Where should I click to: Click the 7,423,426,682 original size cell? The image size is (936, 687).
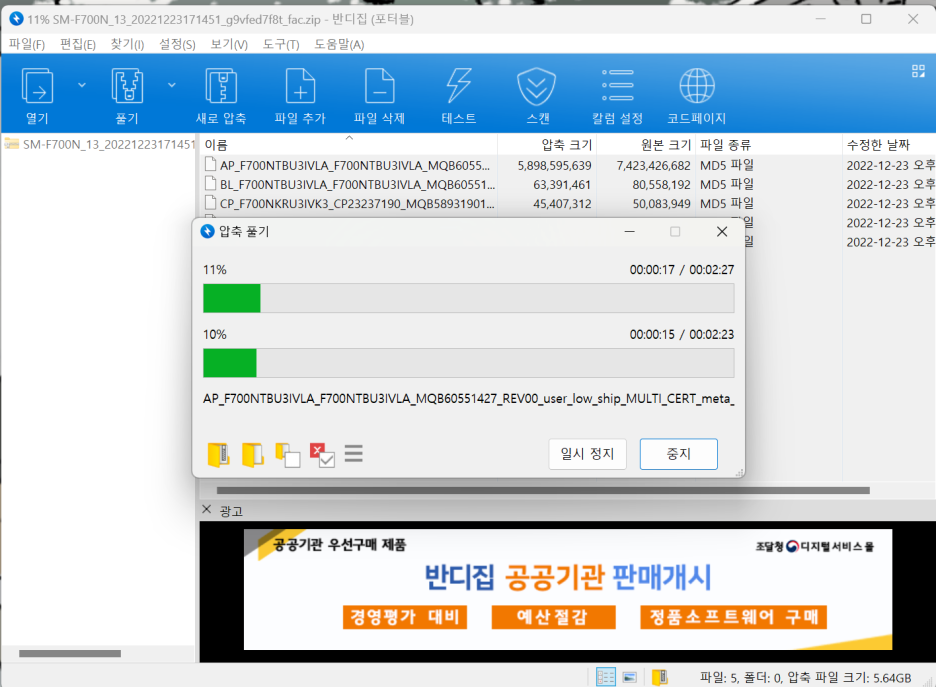[653, 165]
